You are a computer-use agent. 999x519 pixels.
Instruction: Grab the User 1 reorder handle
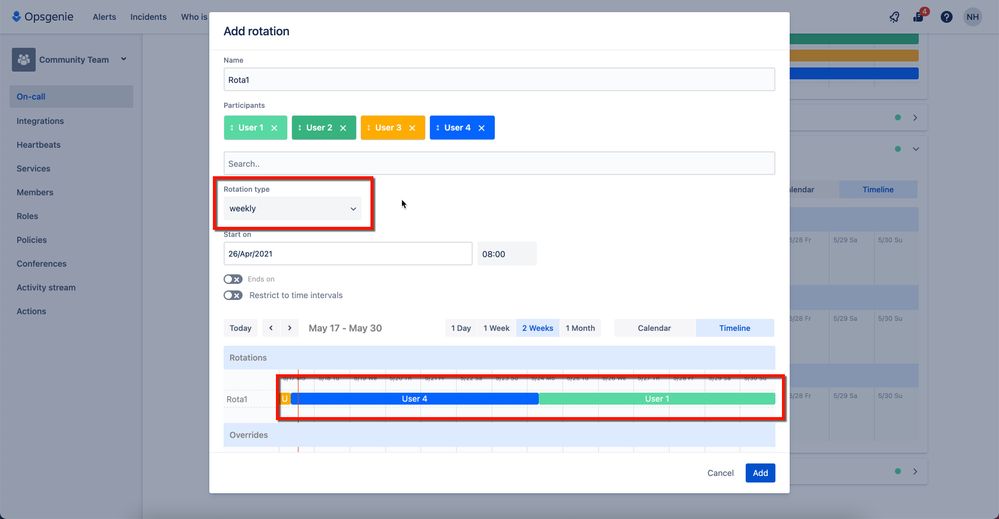click(231, 128)
